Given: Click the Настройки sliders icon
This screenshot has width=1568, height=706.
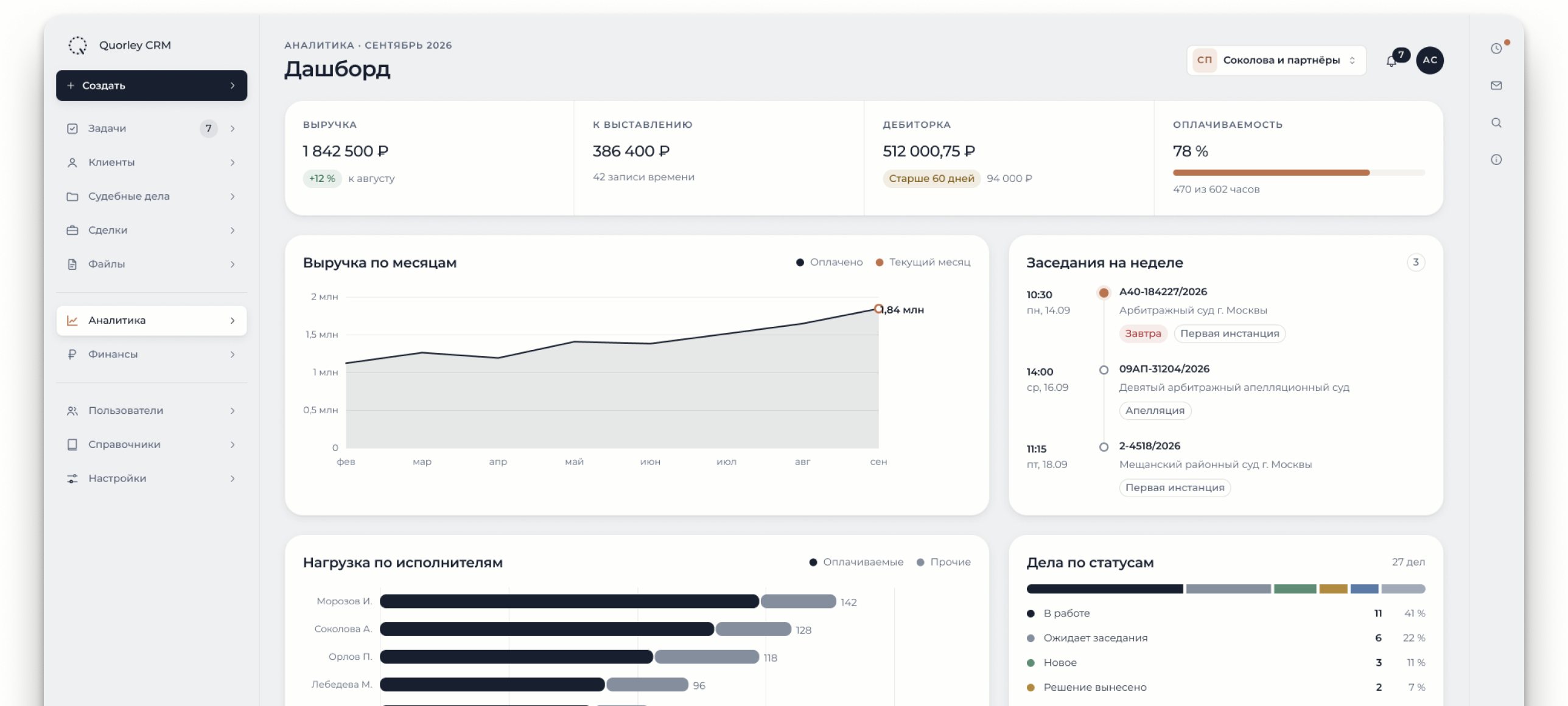Looking at the screenshot, I should click(72, 479).
